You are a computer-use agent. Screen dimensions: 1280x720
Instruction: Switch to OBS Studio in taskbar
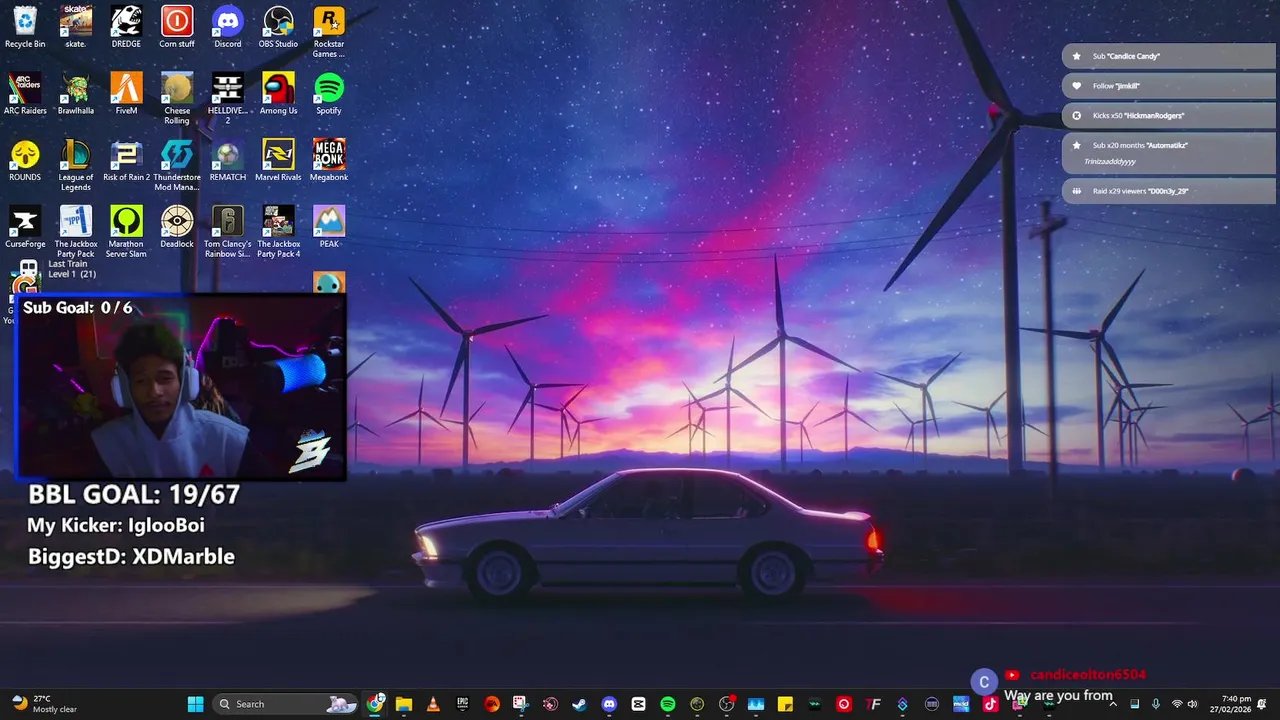726,704
